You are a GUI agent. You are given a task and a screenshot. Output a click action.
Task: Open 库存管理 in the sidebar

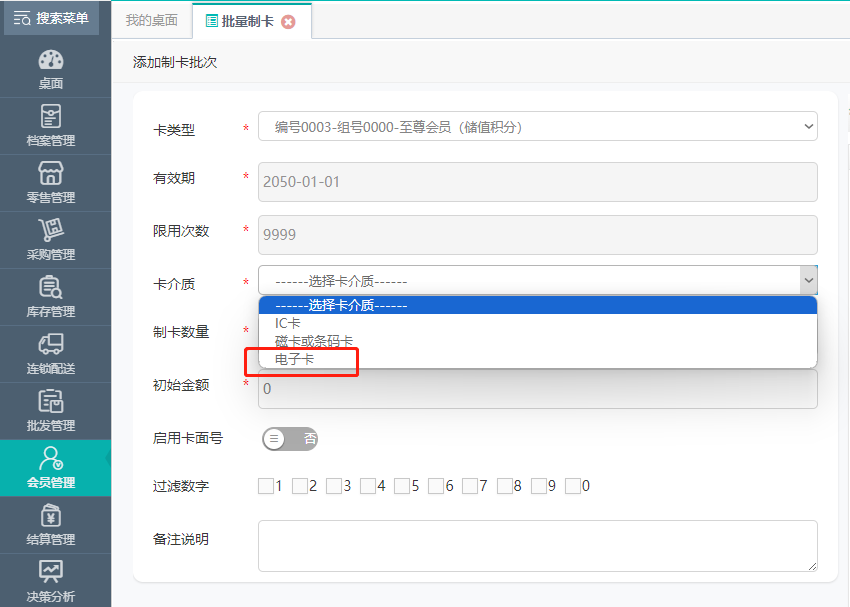coord(51,297)
